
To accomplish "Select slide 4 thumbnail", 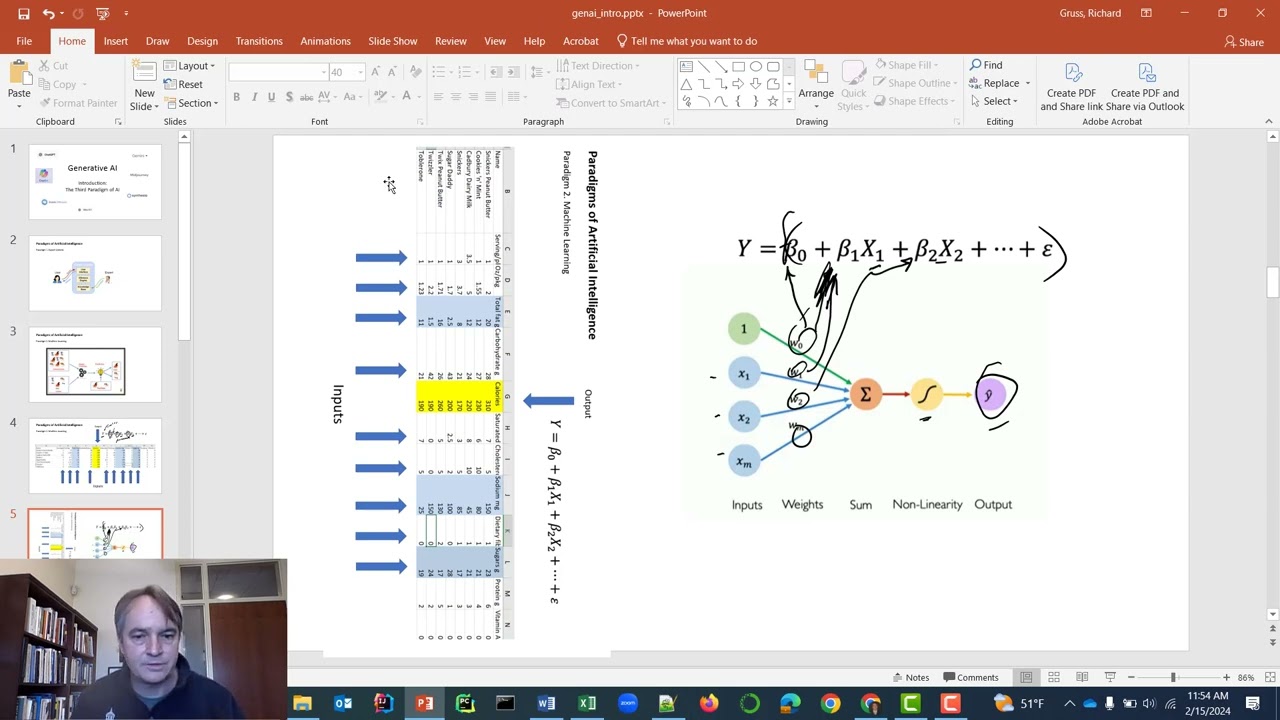I will 95,456.
